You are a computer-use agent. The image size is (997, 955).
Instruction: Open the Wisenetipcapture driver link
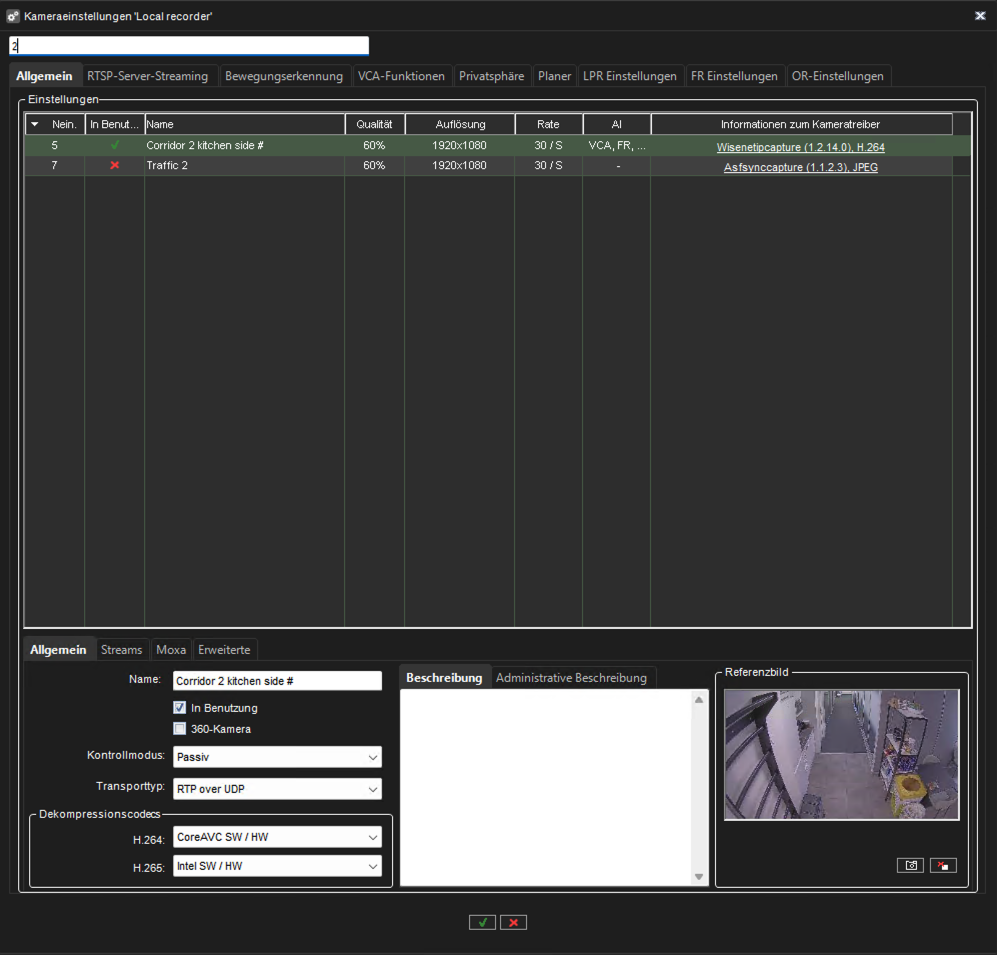tap(802, 145)
